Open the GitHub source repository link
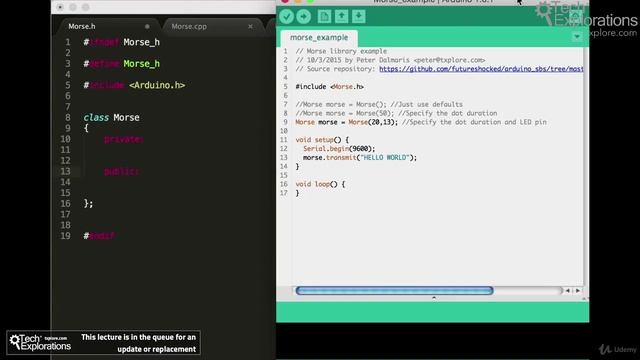The width and height of the screenshot is (640, 360). pos(481,69)
